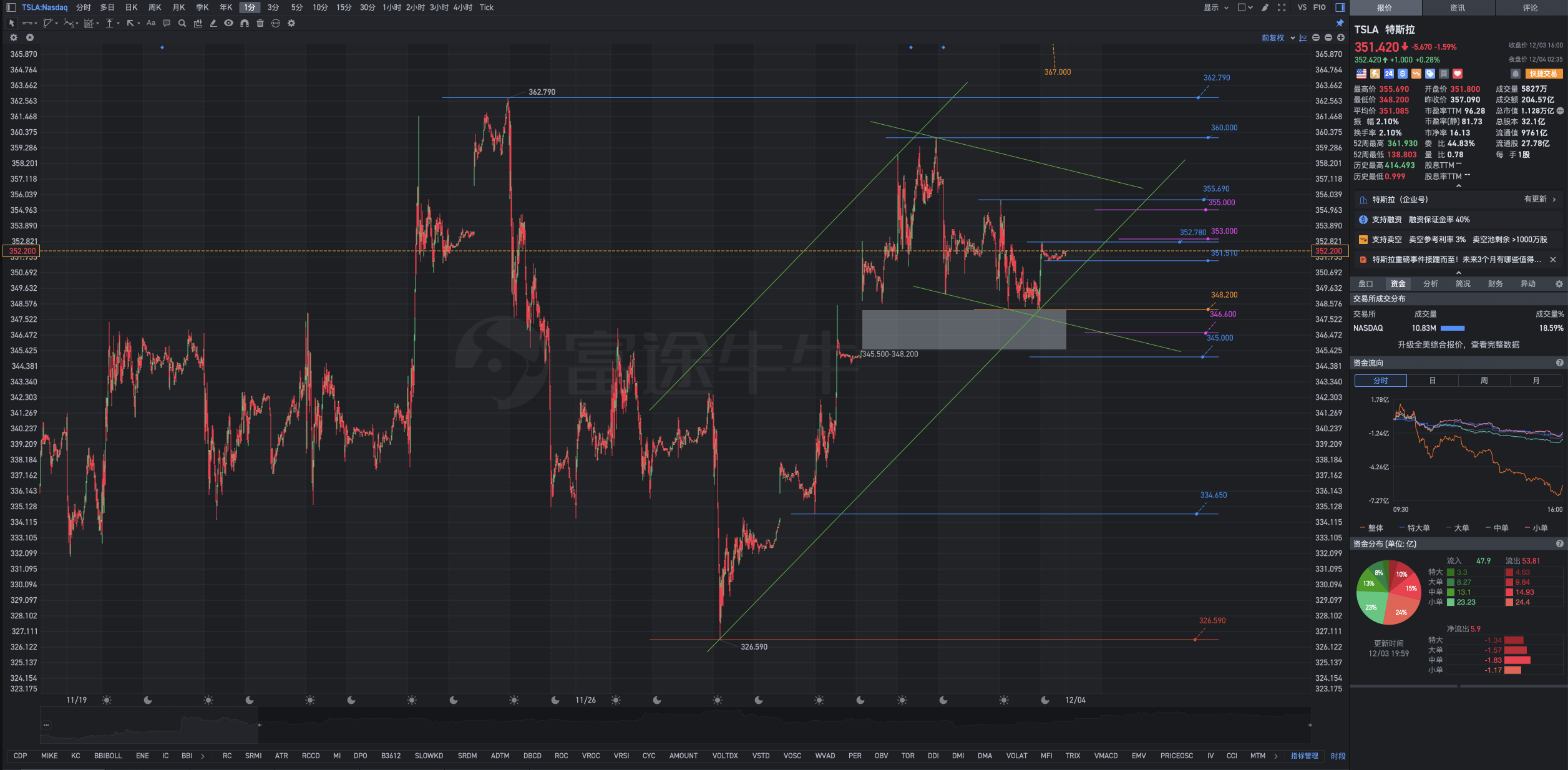The image size is (1568, 770).
Task: Open polyline tool dropdown arrow
Action: click(x=57, y=24)
